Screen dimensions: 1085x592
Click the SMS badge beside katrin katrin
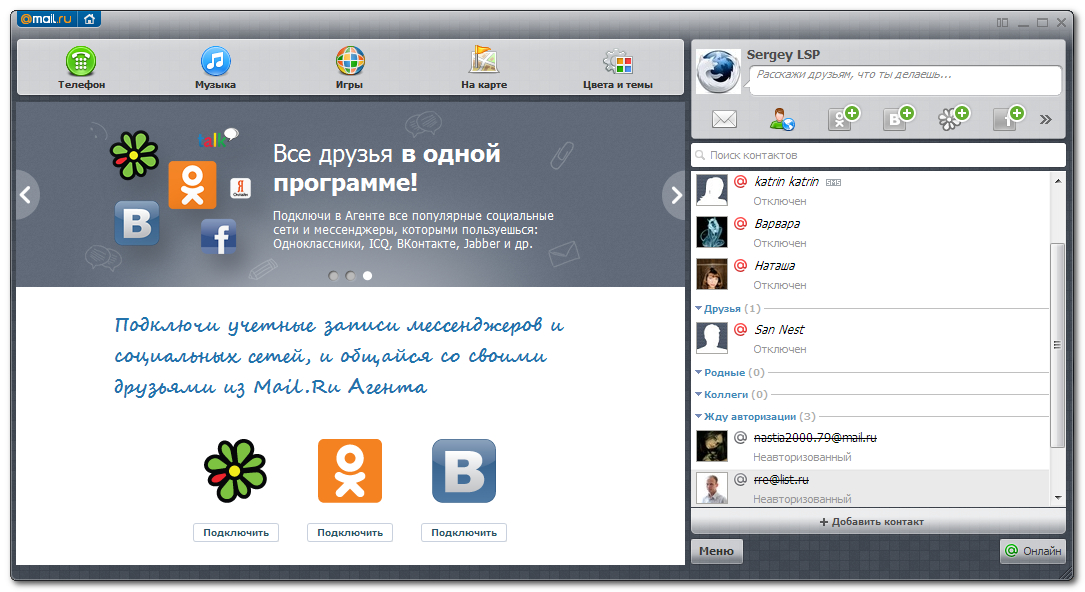[833, 183]
